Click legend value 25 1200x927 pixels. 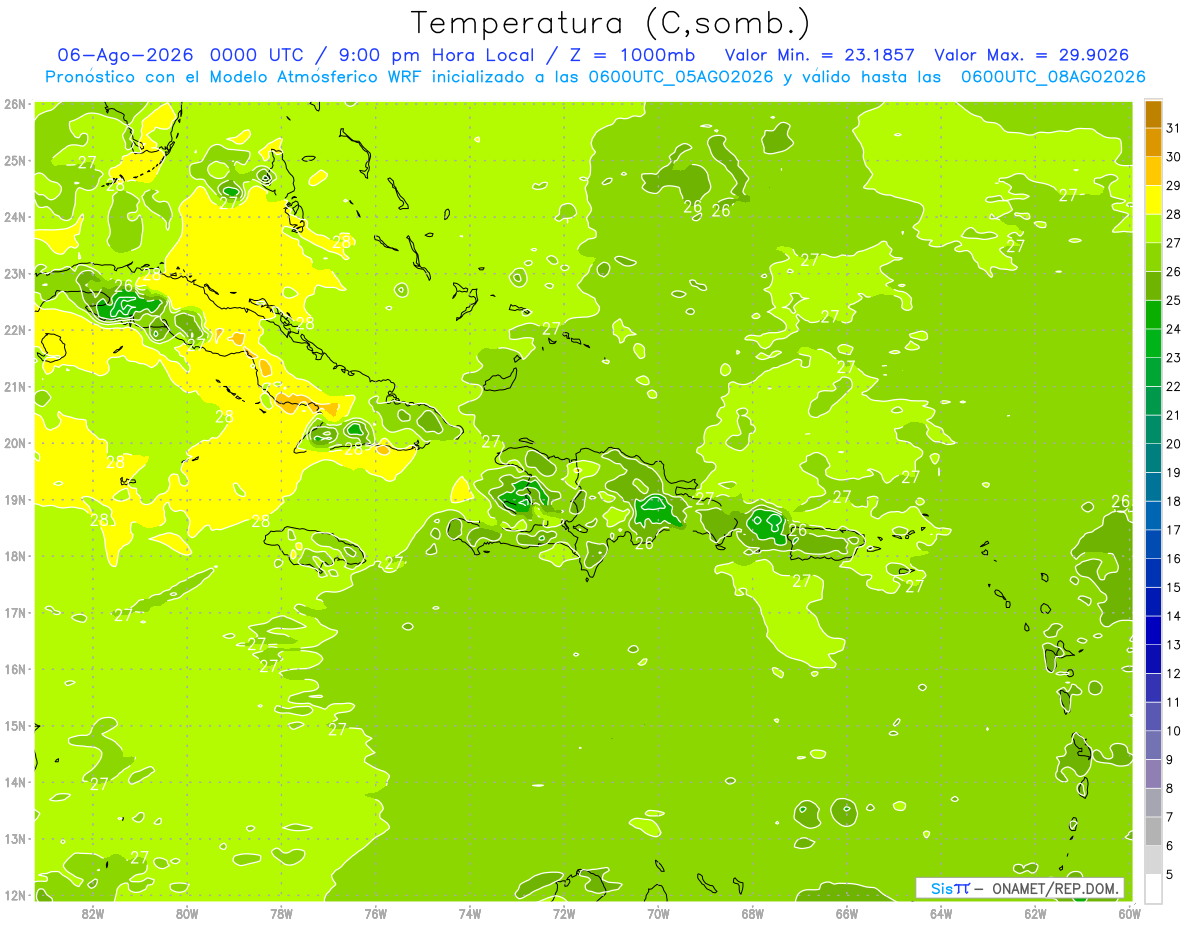coord(1174,300)
